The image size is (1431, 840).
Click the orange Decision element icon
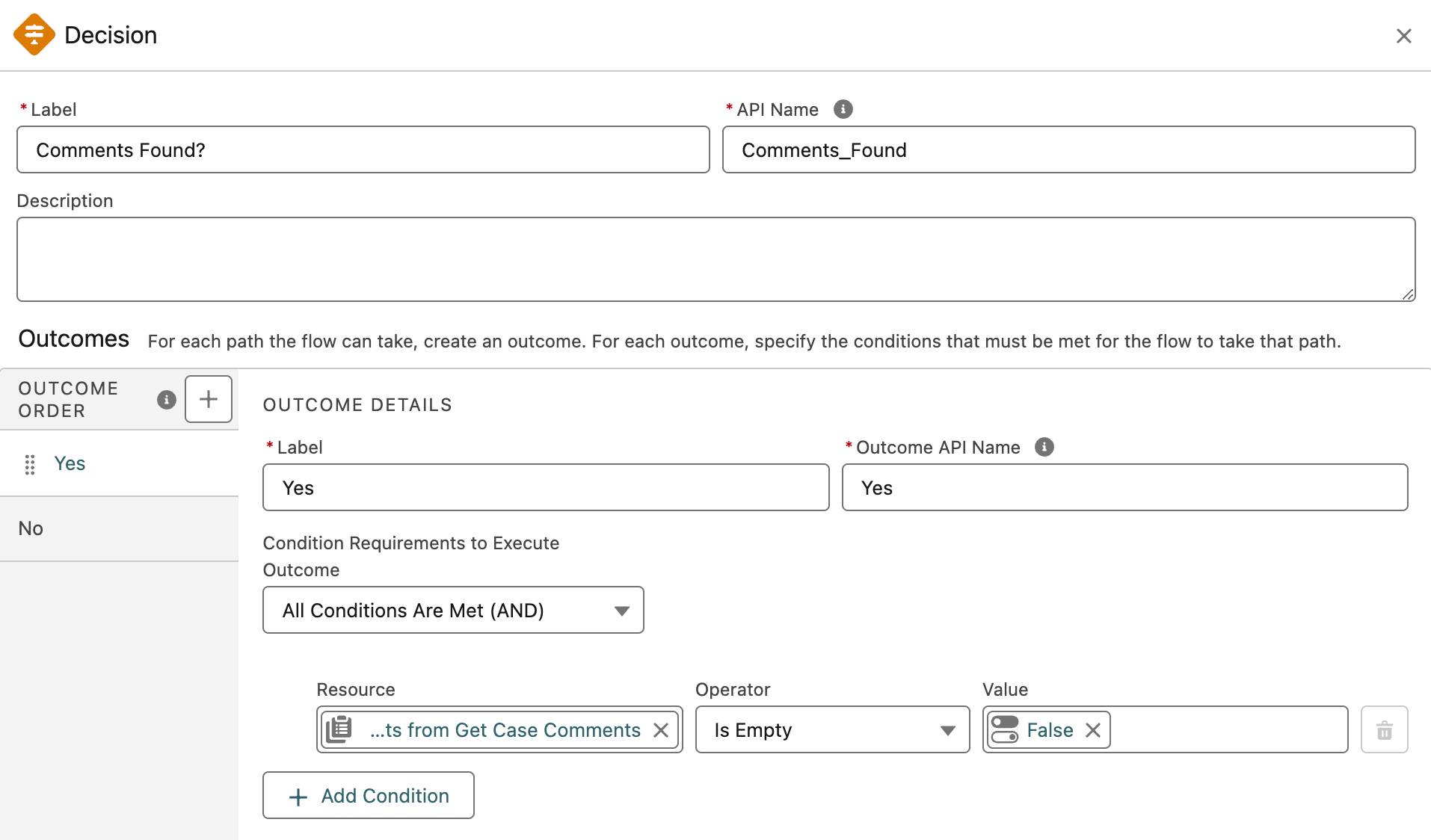[x=34, y=34]
